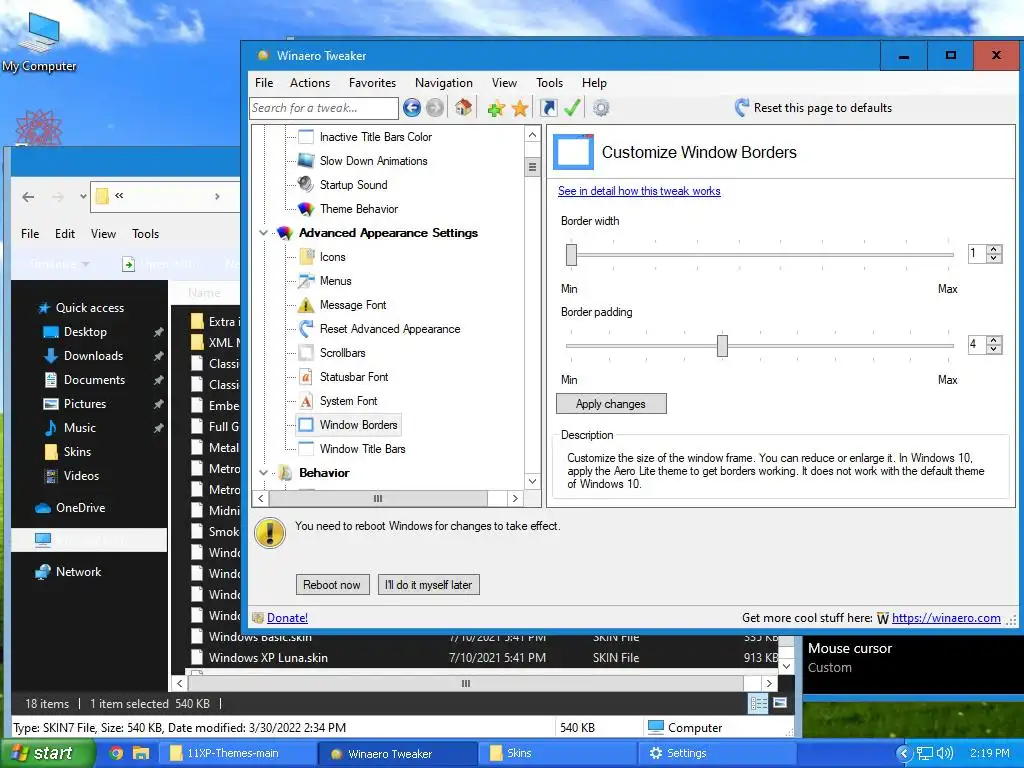Open the View menu in Winaero Tweaker
The height and width of the screenshot is (768, 1024).
pyautogui.click(x=504, y=83)
